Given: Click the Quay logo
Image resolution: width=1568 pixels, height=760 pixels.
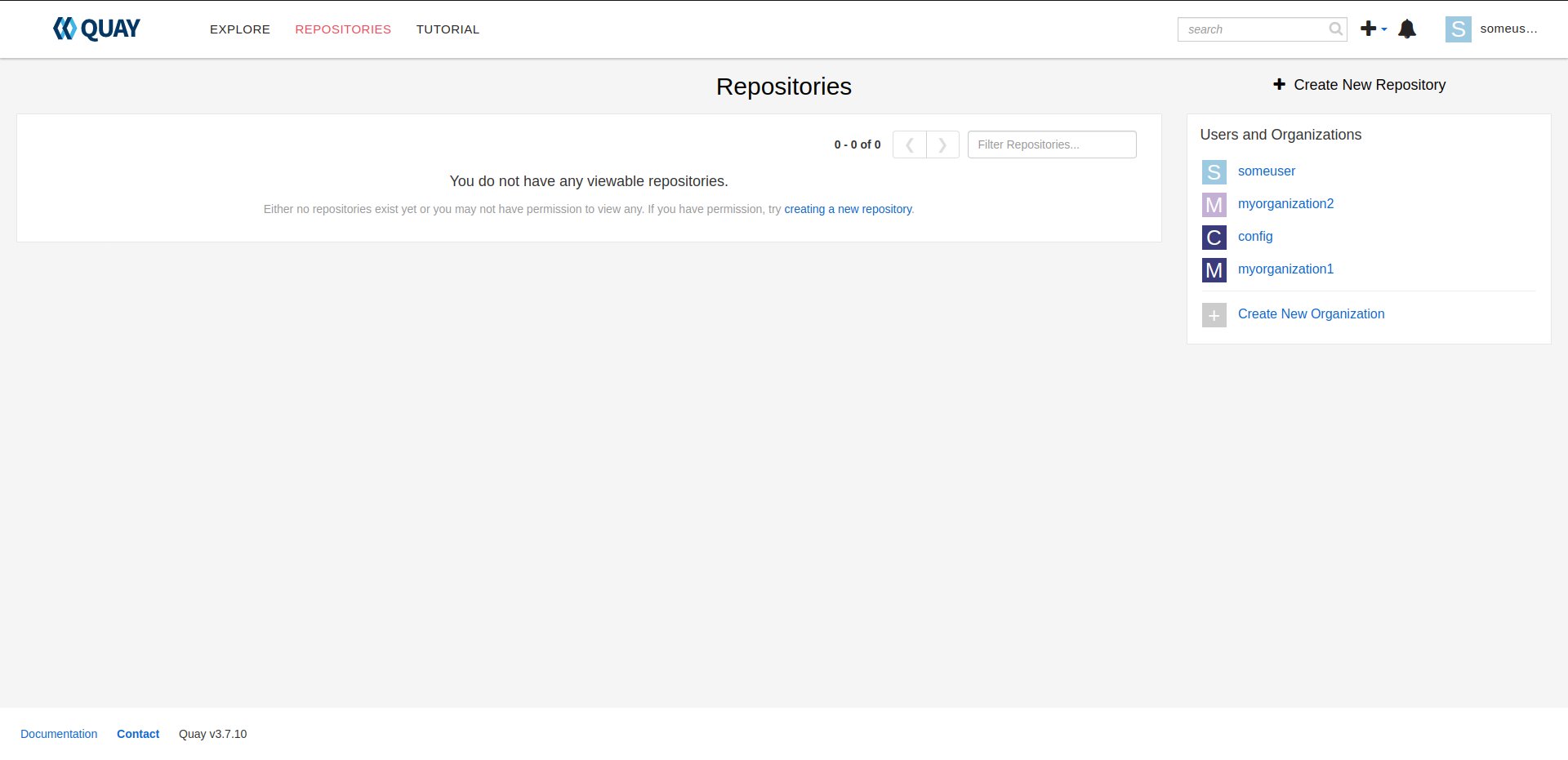Looking at the screenshot, I should [x=96, y=28].
